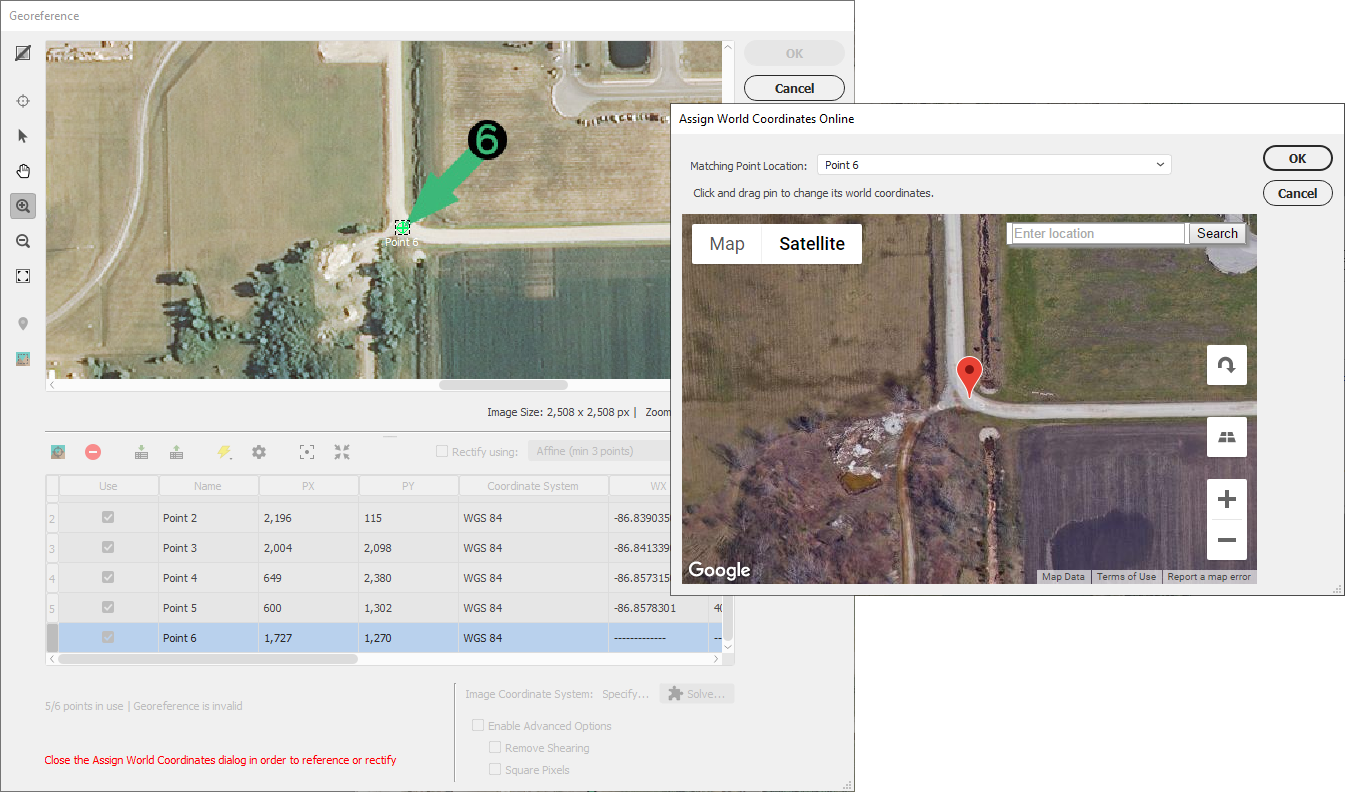Click Cancel in the Georeference dialog
1345x792 pixels.
coord(794,88)
